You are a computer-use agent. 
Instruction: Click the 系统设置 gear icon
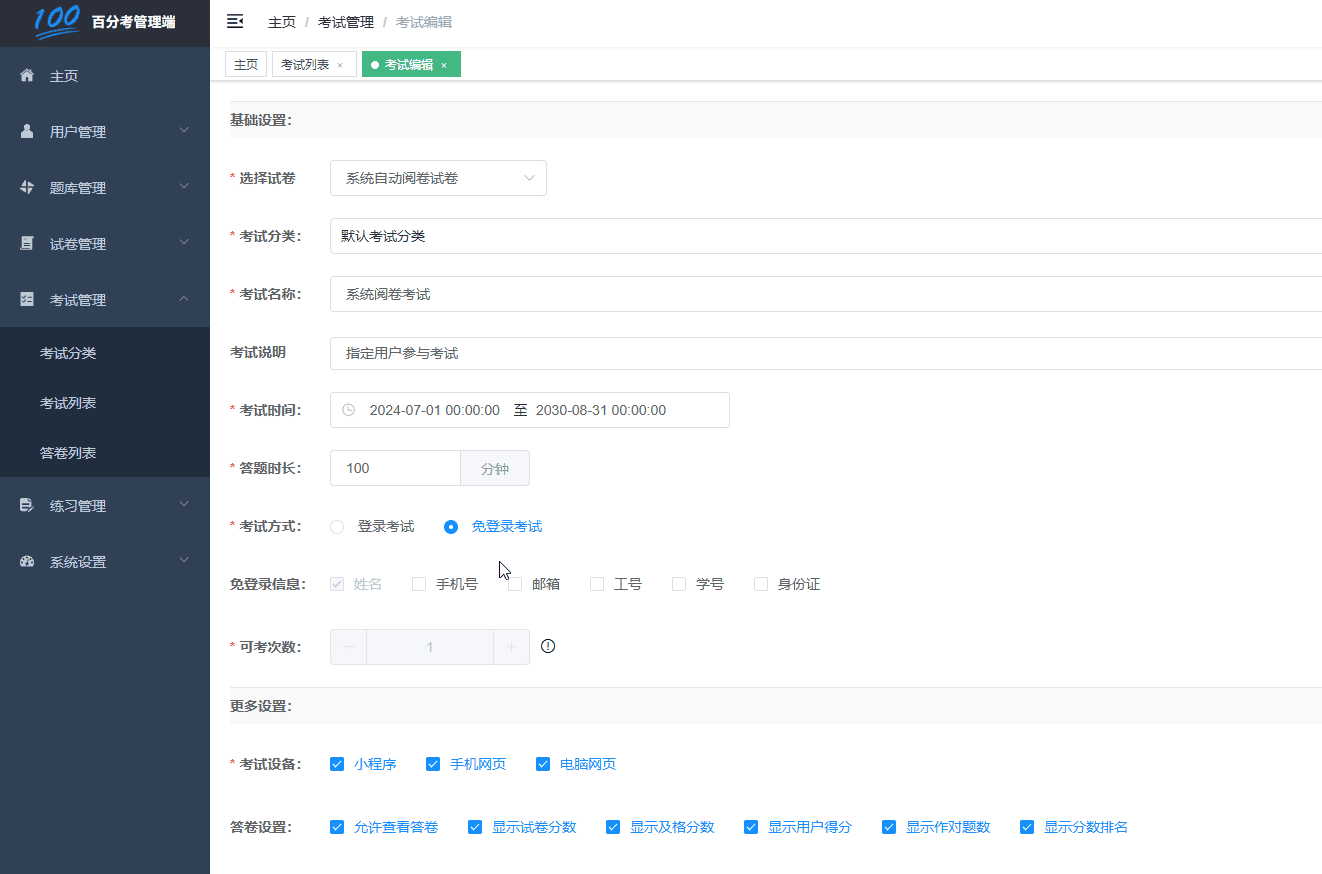[25, 561]
